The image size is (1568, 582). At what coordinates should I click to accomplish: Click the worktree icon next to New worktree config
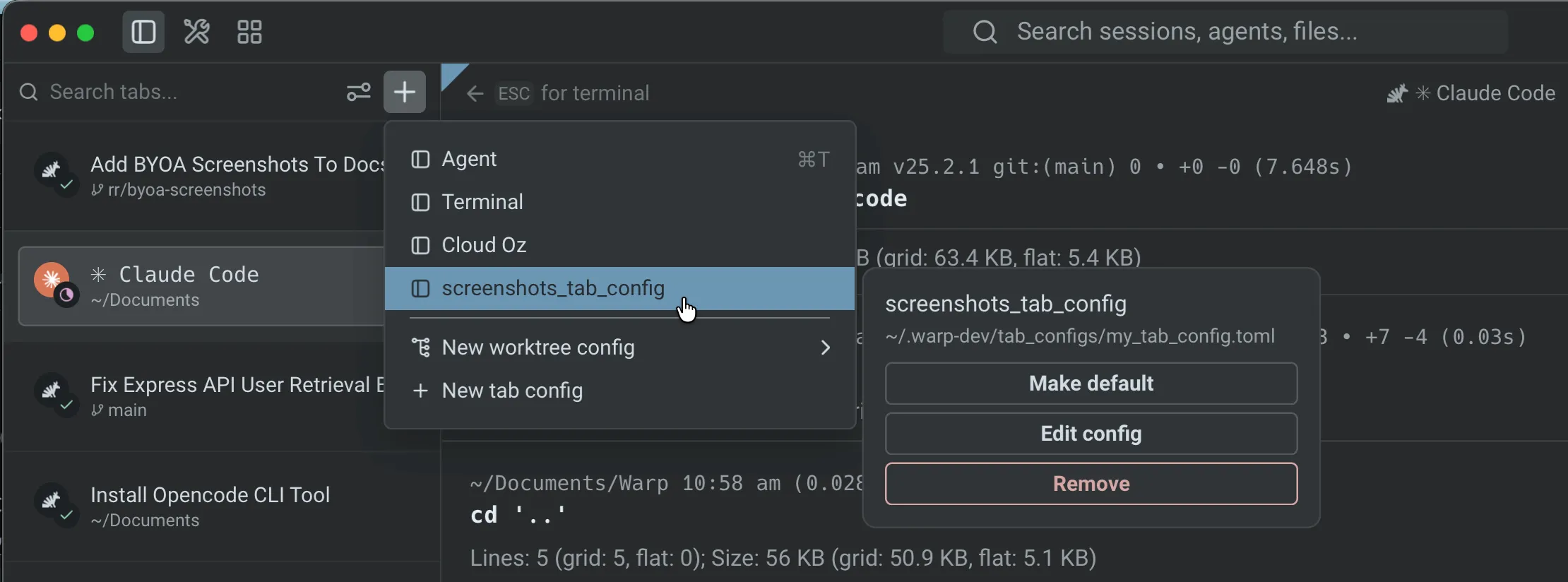pyautogui.click(x=421, y=348)
